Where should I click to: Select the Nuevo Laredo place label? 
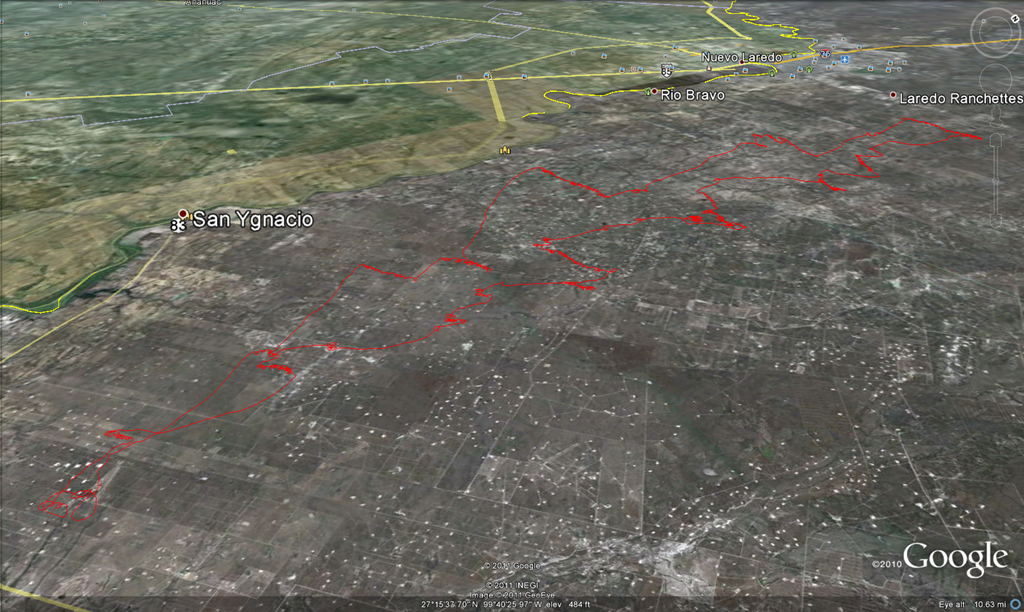(x=741, y=58)
